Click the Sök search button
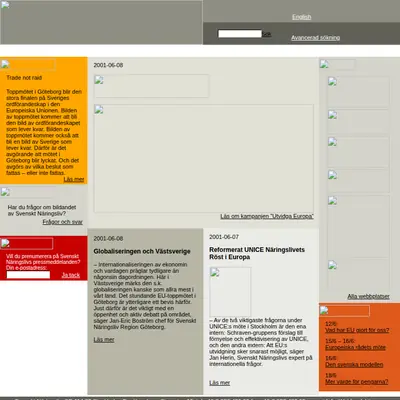Image resolution: width=400 pixels, height=400 pixels. coord(266,34)
